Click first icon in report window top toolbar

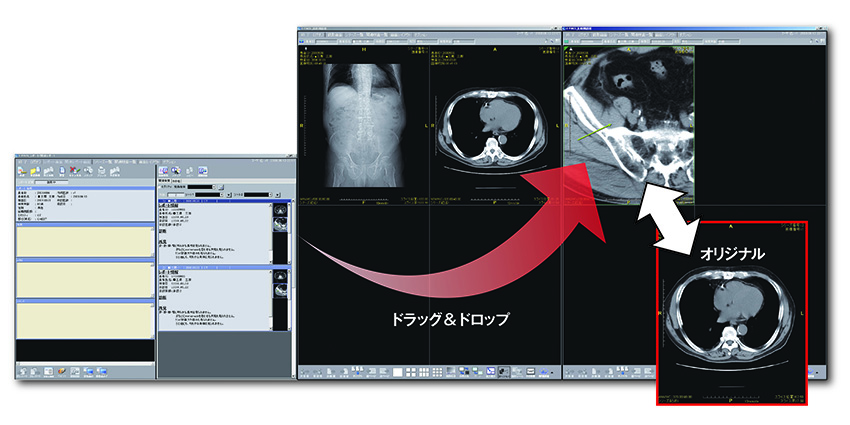(24, 172)
